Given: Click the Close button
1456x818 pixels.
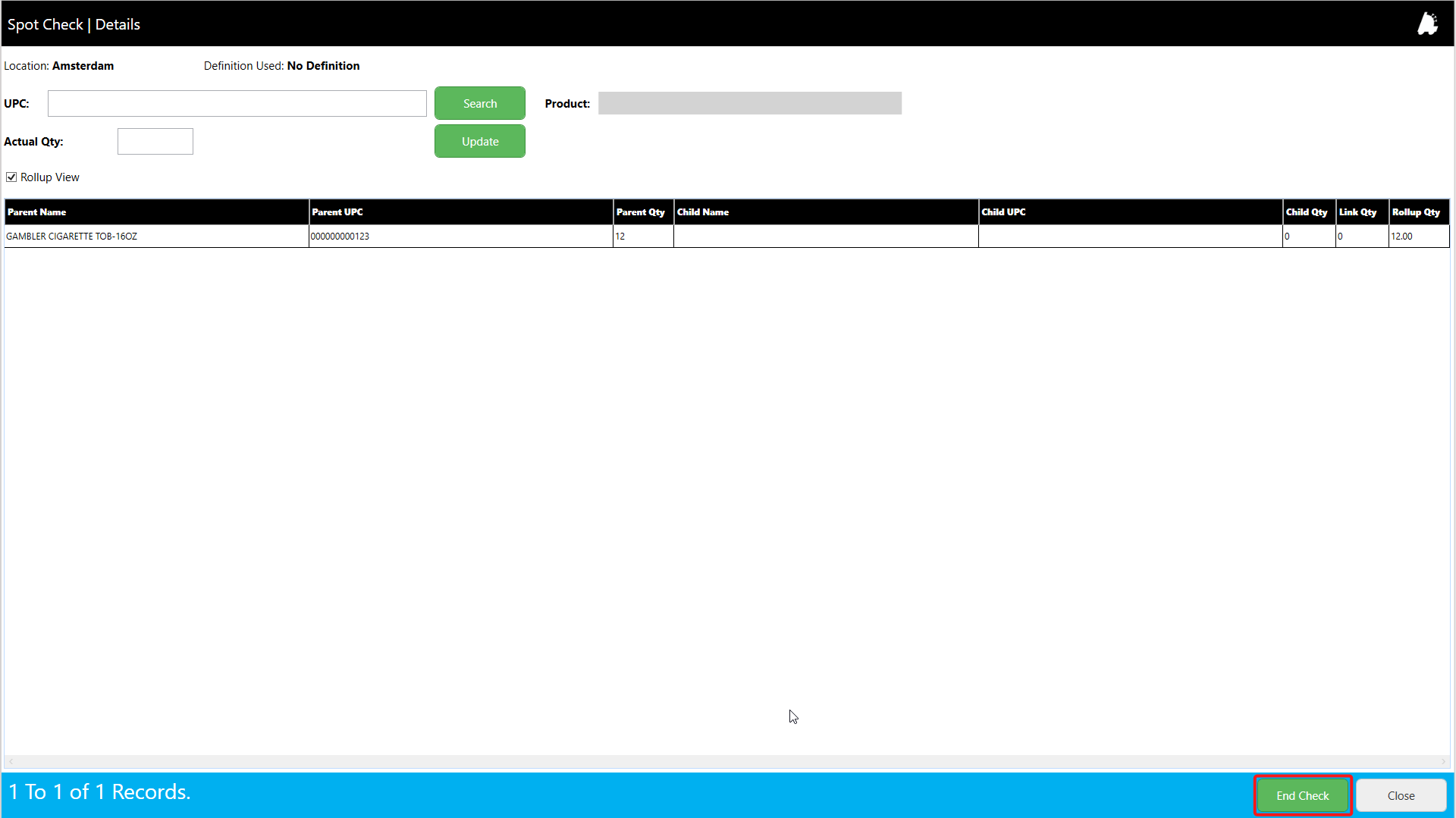Looking at the screenshot, I should 1401,795.
